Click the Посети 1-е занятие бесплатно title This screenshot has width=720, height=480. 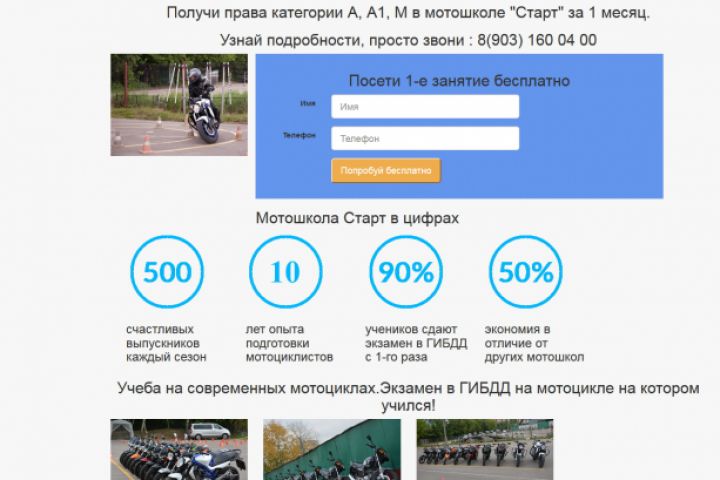[x=459, y=81]
